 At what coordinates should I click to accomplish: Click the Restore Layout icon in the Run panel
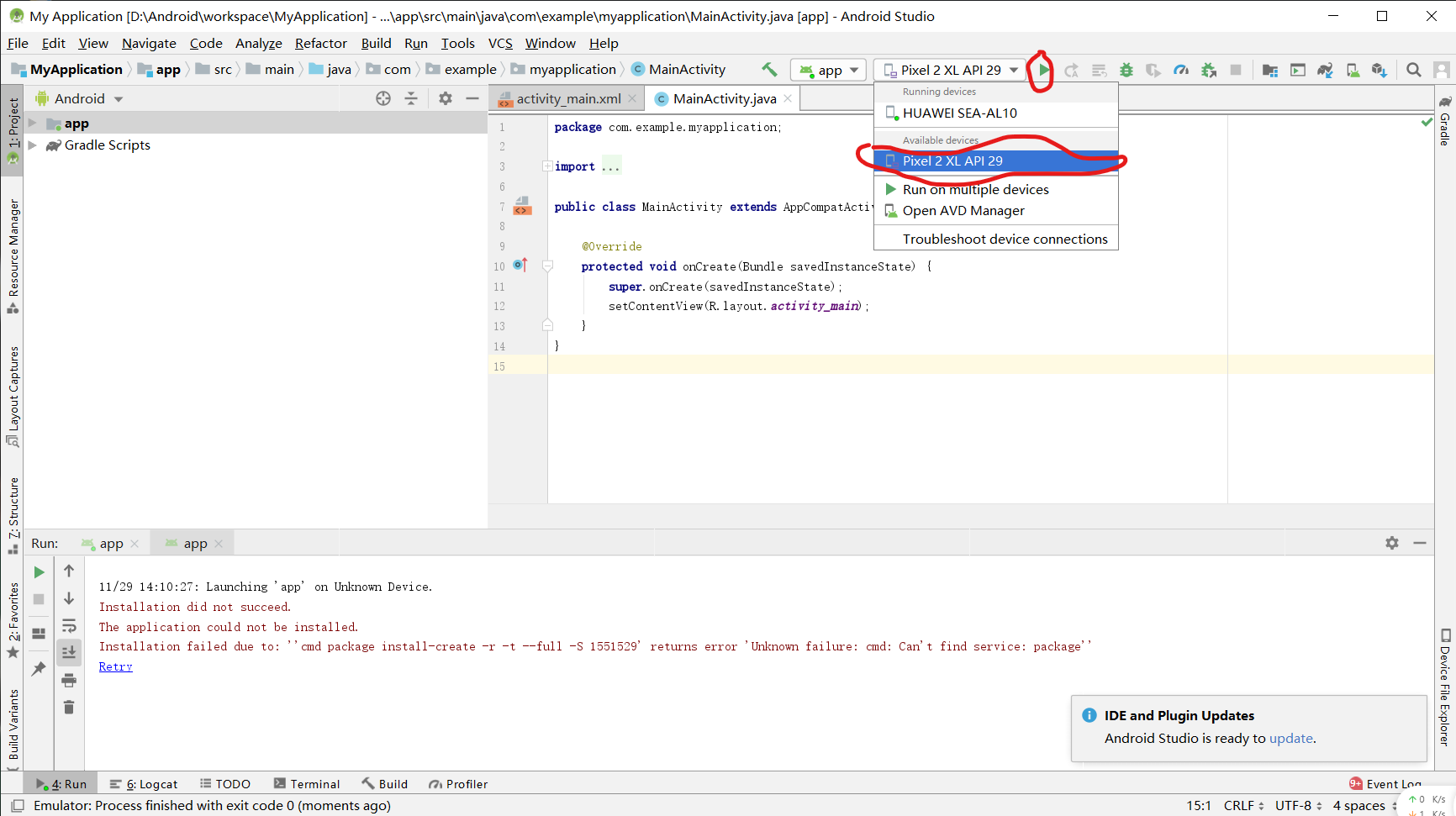pyautogui.click(x=39, y=634)
